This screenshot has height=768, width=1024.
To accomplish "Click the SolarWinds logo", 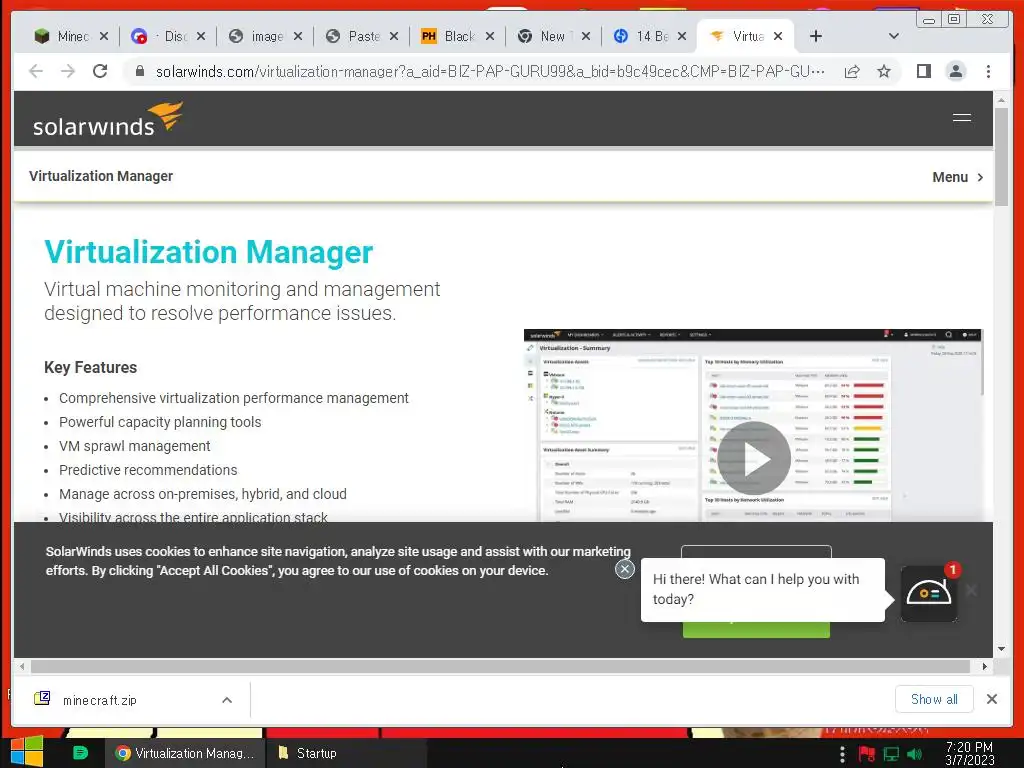I will pyautogui.click(x=108, y=119).
